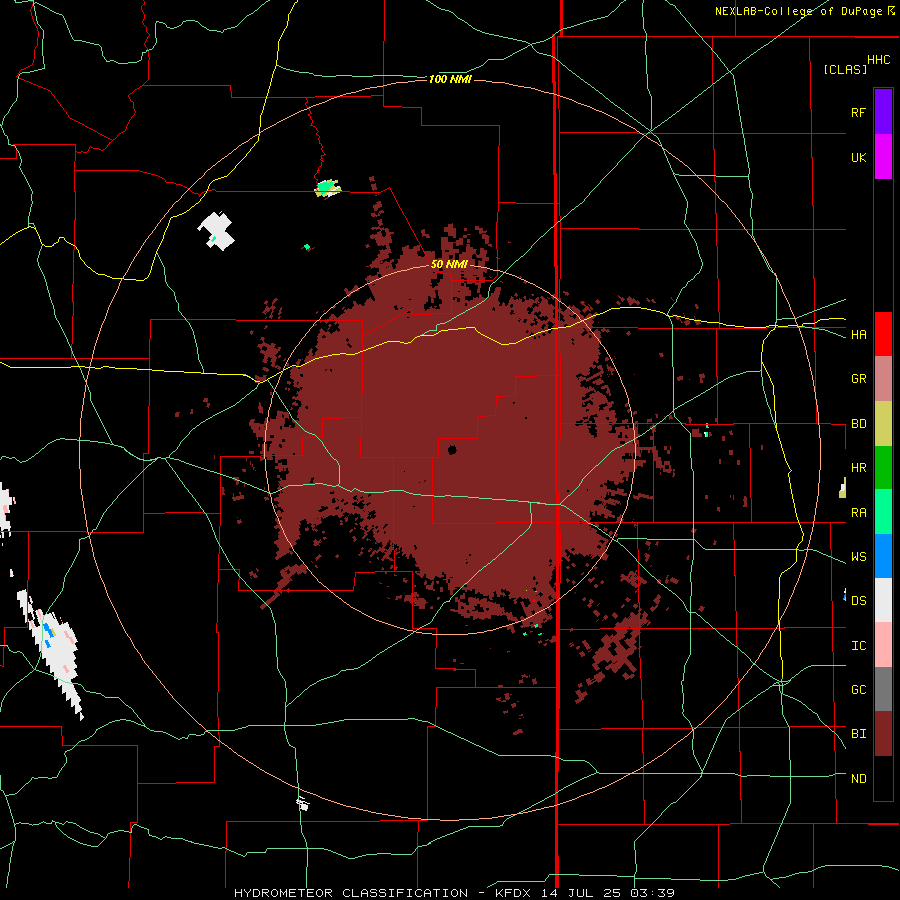Click the [CLAS] legend header

click(845, 69)
